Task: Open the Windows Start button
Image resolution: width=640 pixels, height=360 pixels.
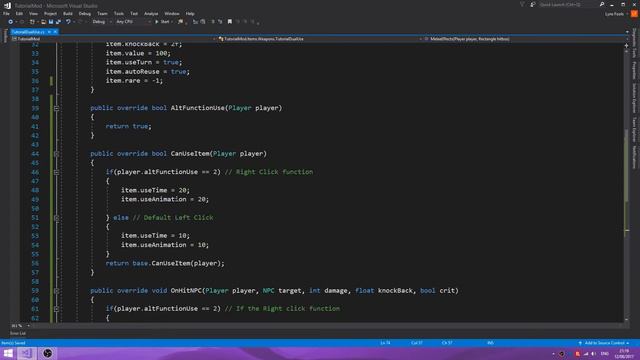Action: [8, 353]
